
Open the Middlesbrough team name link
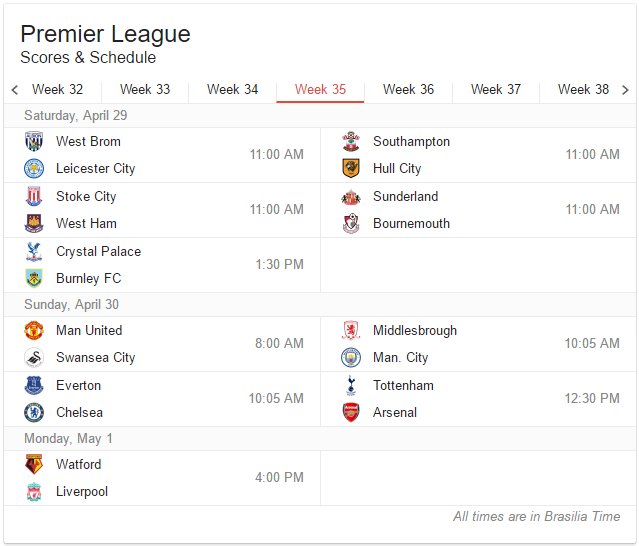click(x=414, y=331)
